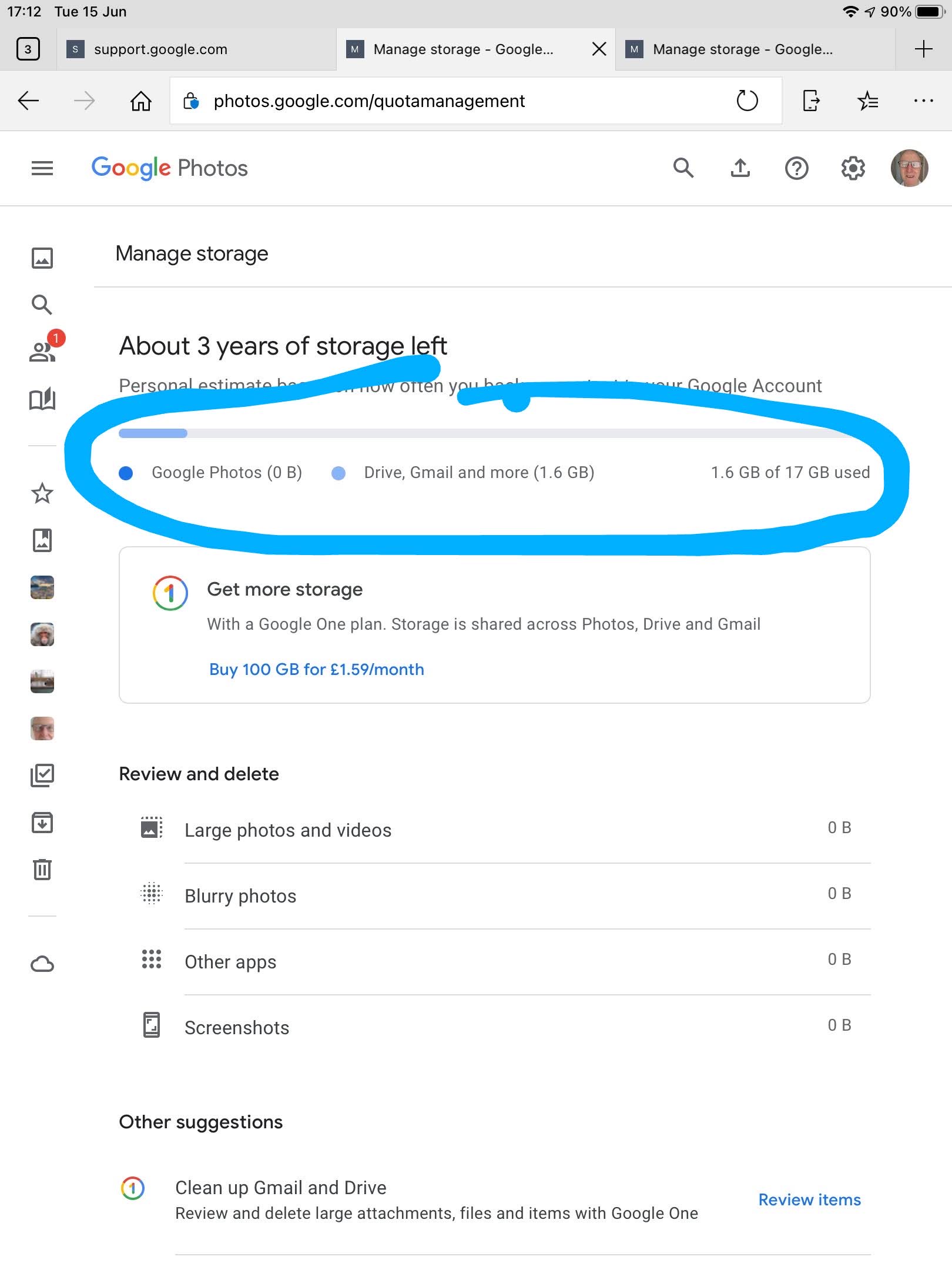
Task: Click the Review items link
Action: tap(809, 1199)
